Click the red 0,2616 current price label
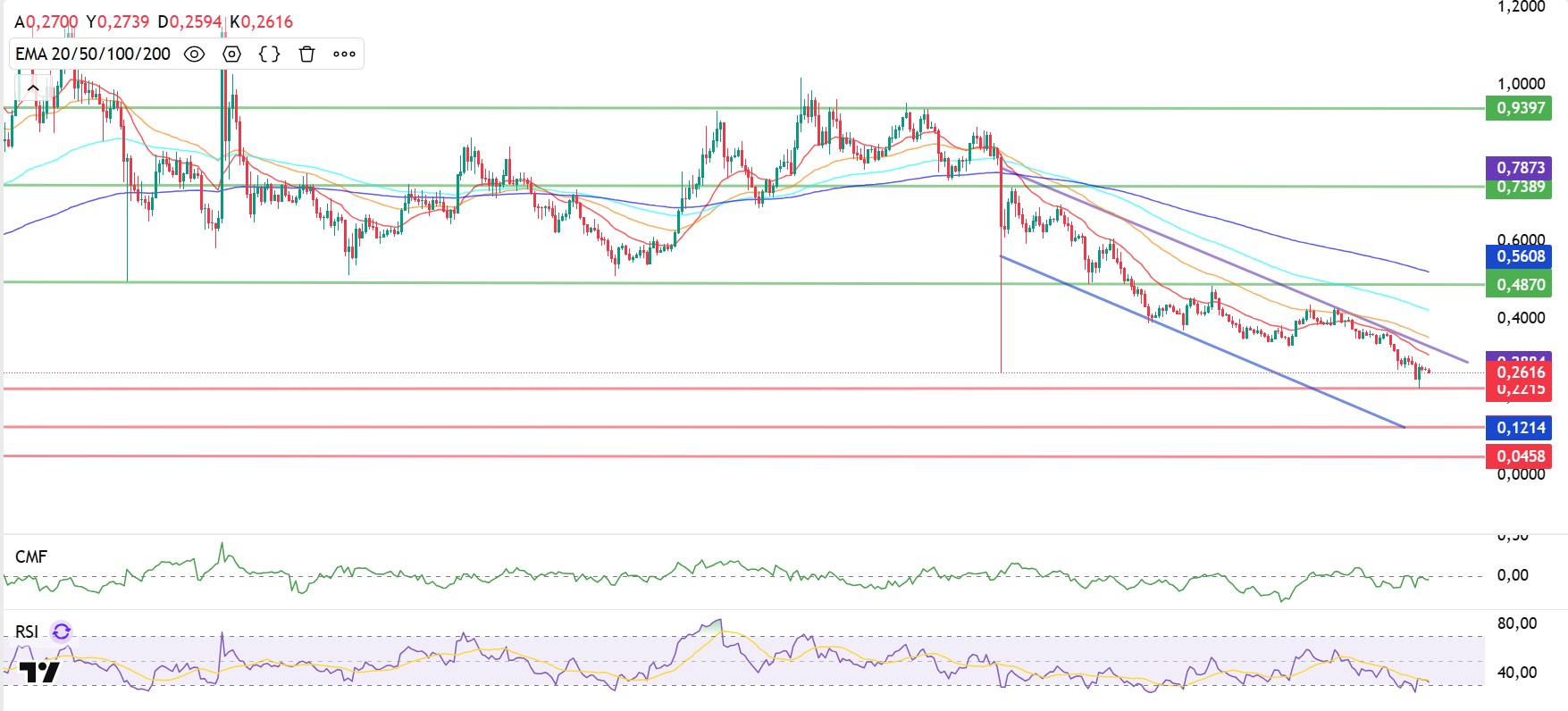Viewport: 1568px width, 711px height. [x=1519, y=372]
